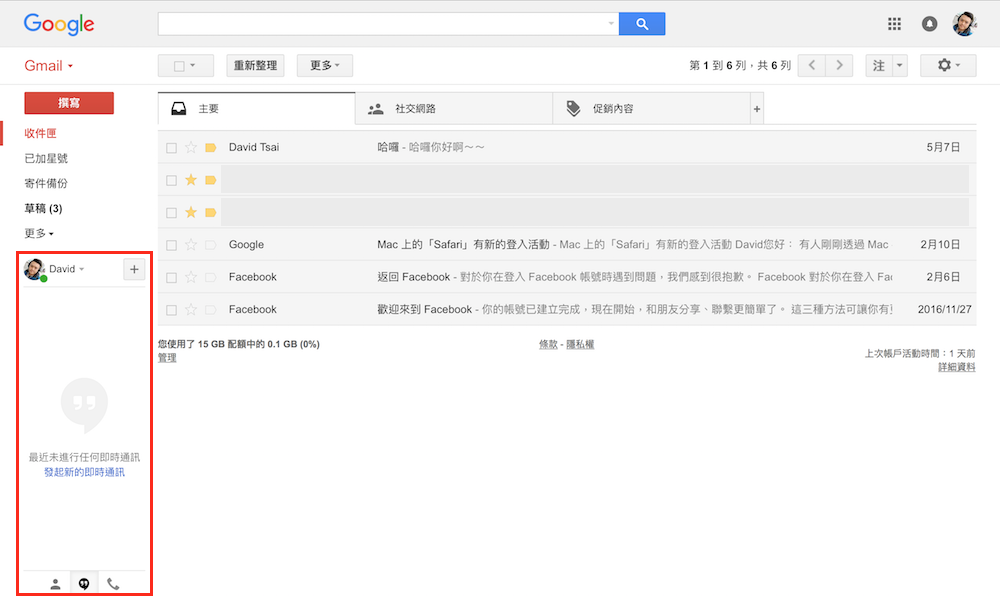Select the Hangouts conversations speech-bubble icon
Screen dimensions: 1000x596
tap(84, 582)
